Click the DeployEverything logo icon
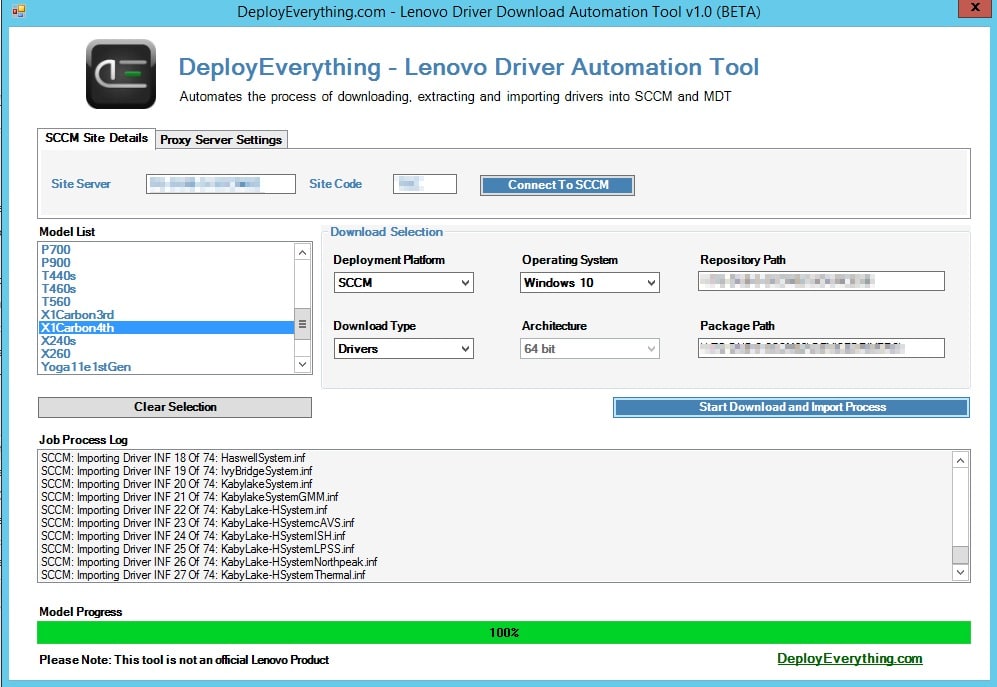 tap(121, 74)
